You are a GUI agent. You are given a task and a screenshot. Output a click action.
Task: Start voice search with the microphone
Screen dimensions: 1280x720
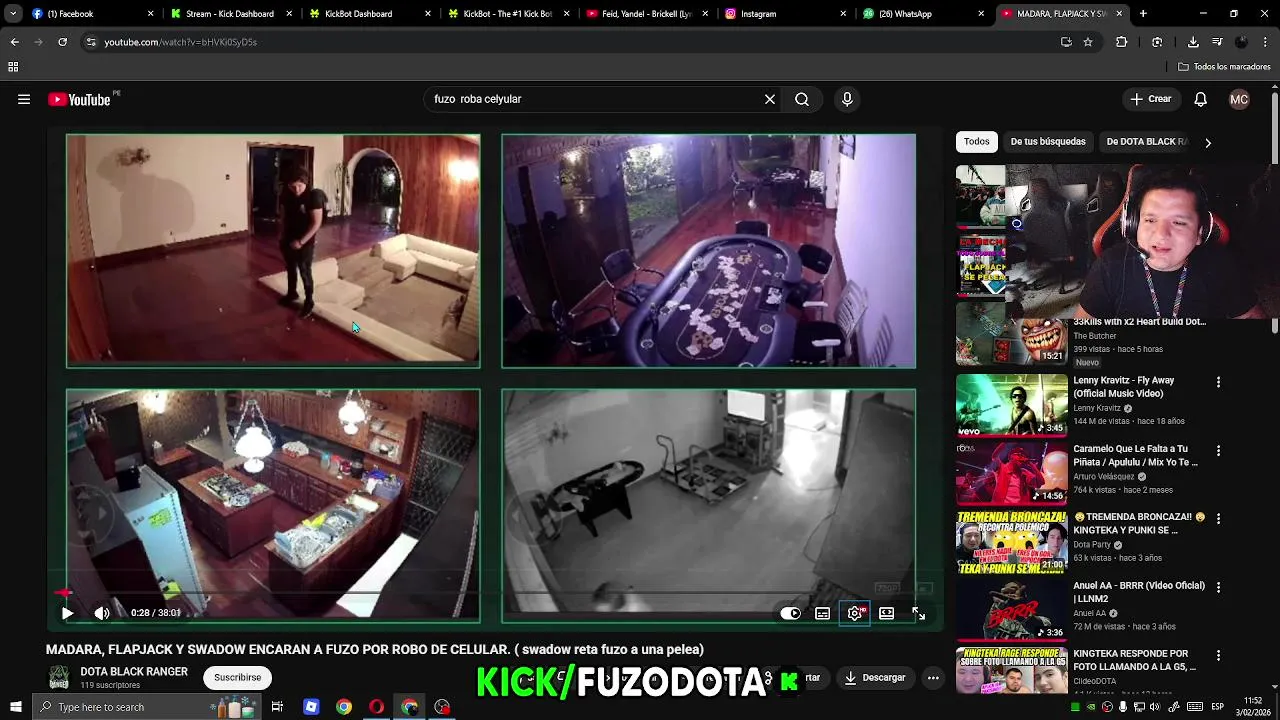847,99
